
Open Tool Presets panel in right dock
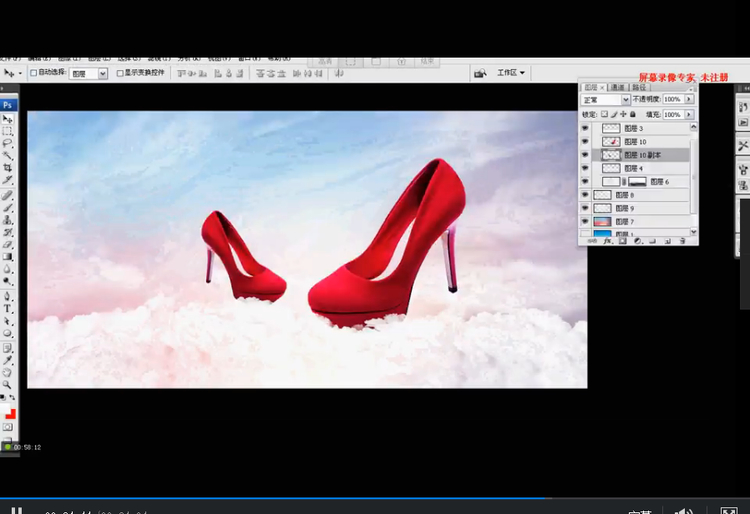click(743, 146)
